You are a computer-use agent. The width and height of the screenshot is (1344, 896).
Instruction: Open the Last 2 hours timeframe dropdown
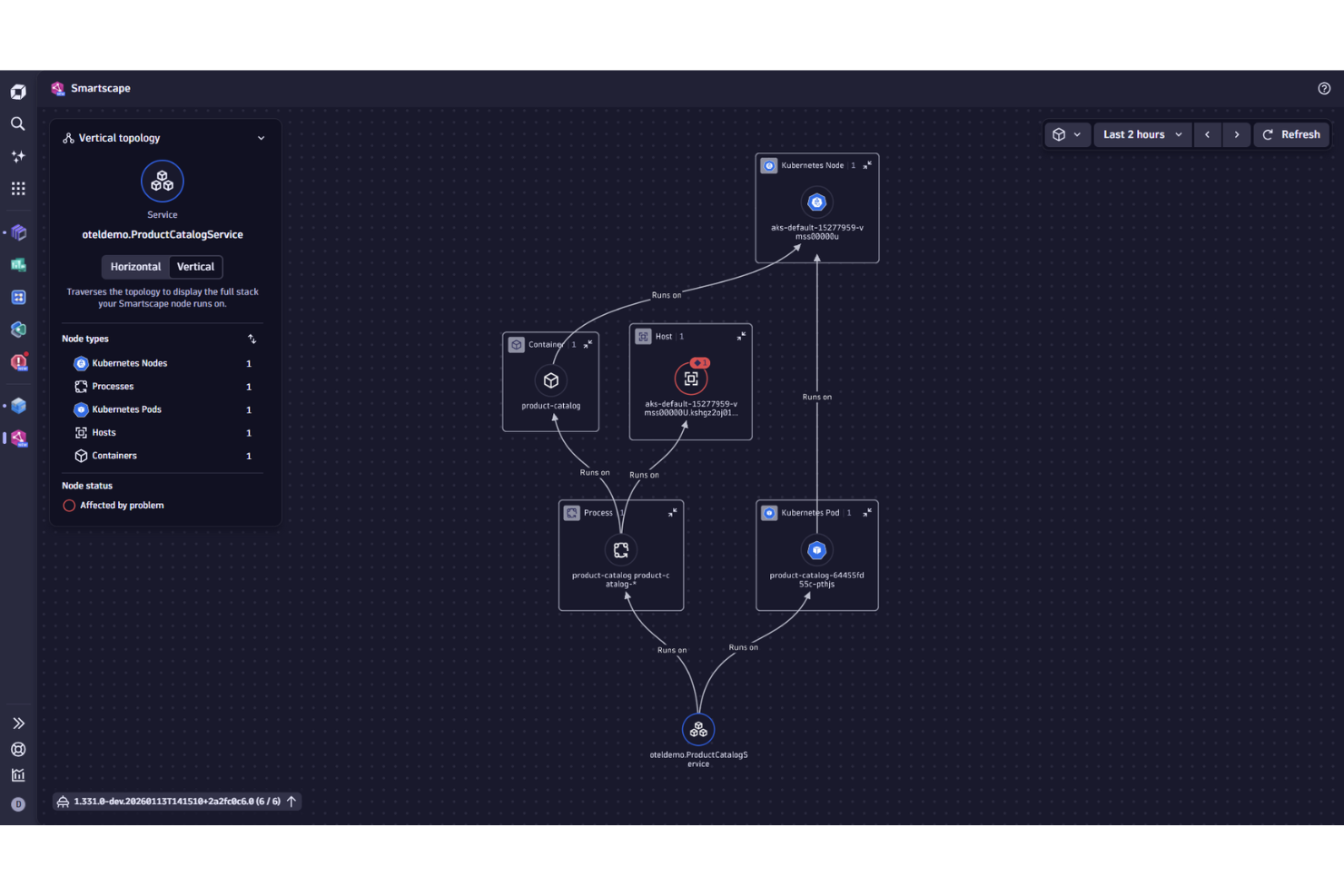click(1141, 134)
